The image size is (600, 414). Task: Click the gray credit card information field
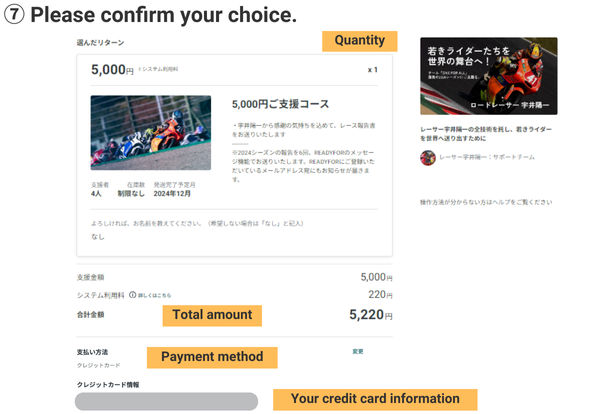pos(166,401)
